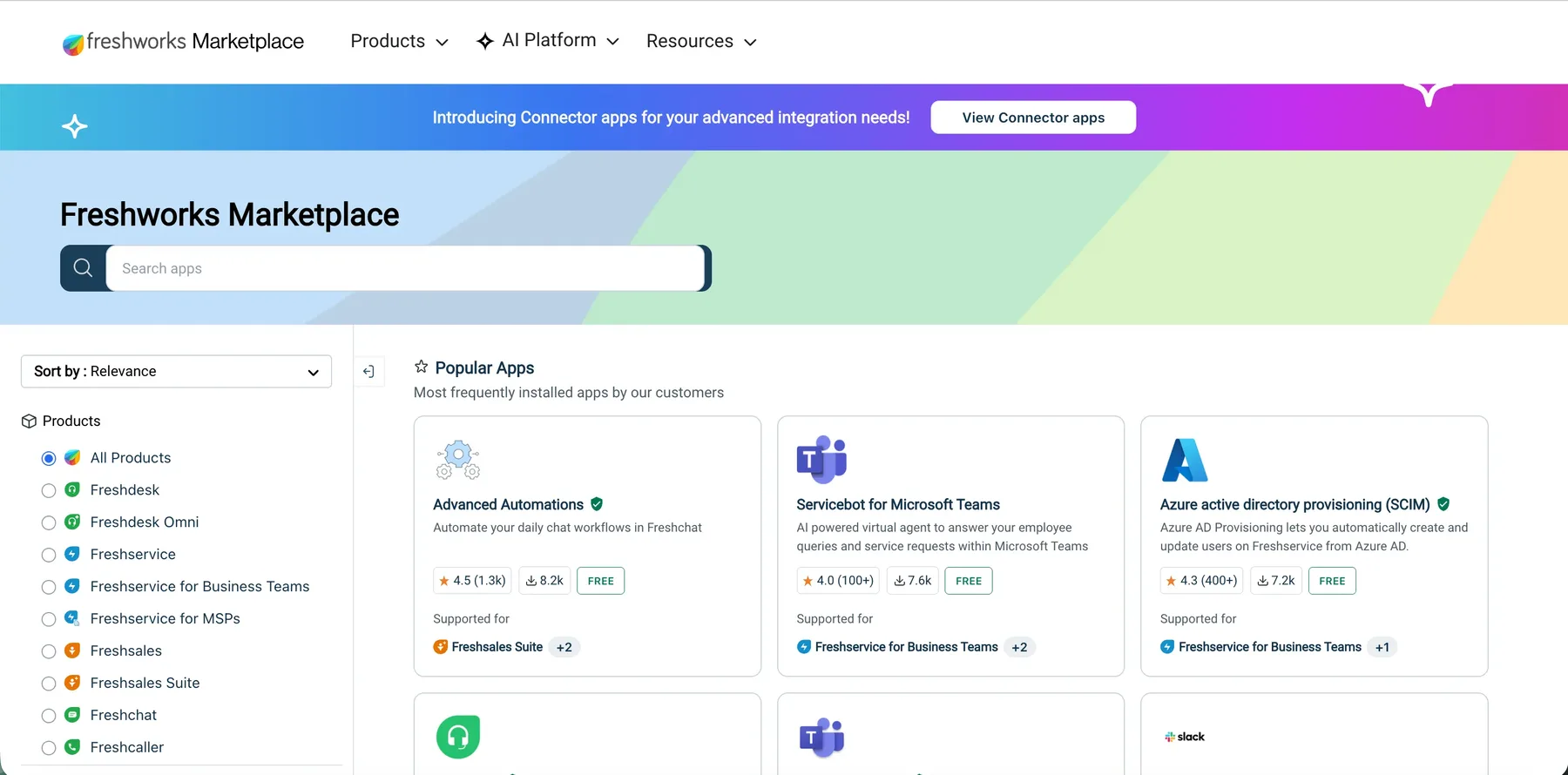Expand +2 supported products on Servicebot card
This screenshot has width=1568, height=775.
coord(1019,647)
